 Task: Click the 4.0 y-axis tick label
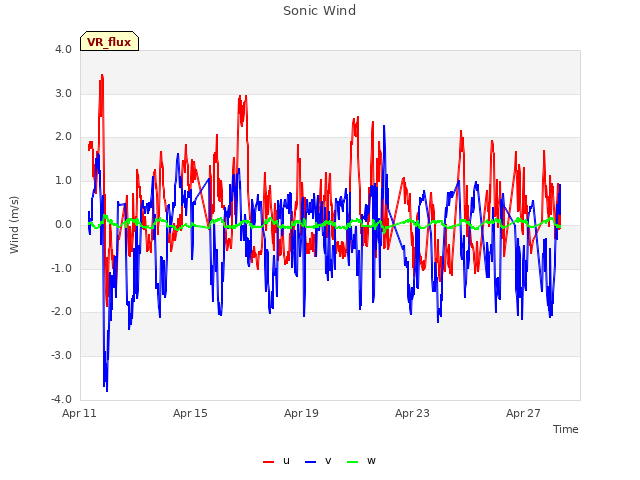pyautogui.click(x=63, y=49)
